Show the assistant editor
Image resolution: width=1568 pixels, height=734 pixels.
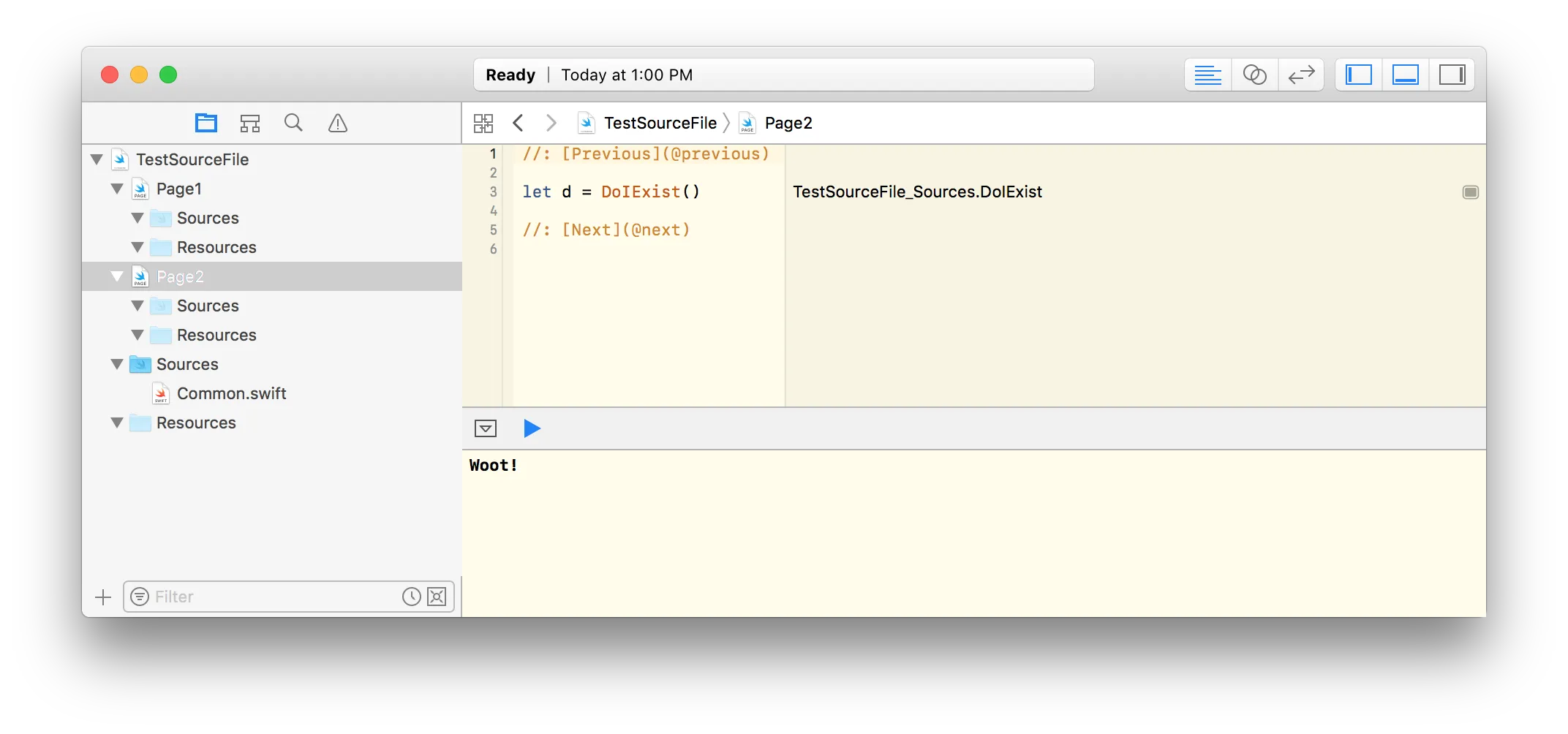[x=1254, y=75]
